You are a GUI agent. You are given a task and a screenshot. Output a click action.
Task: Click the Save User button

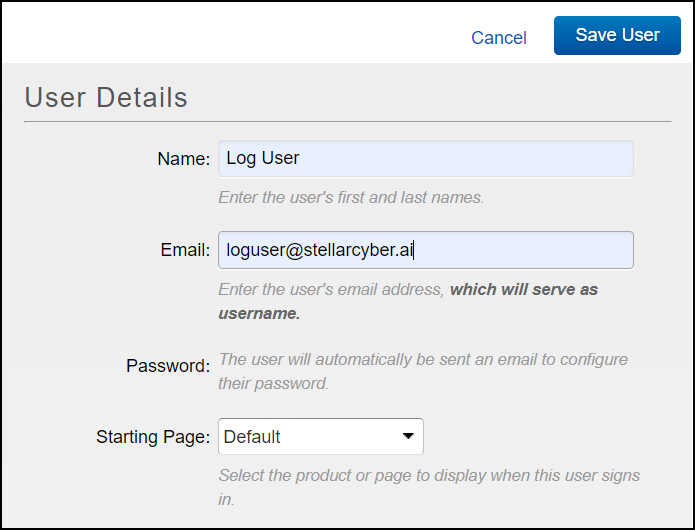[617, 35]
